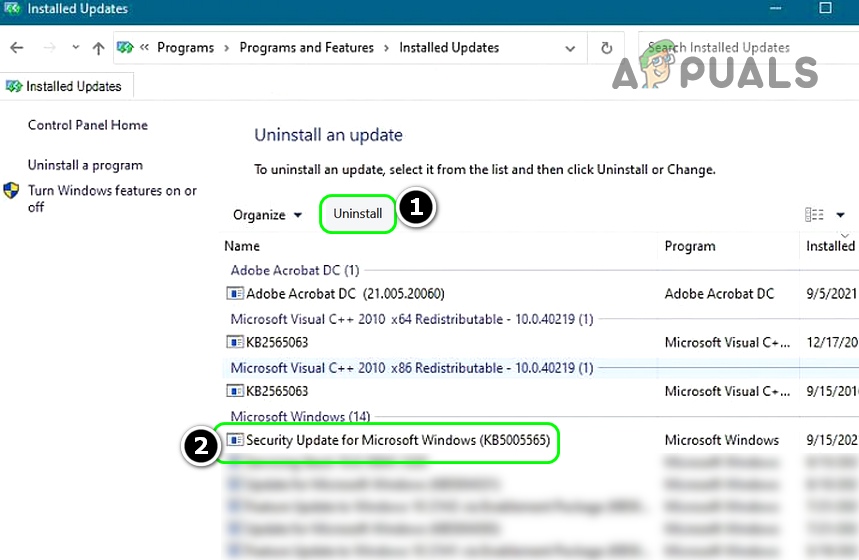Click the KB5005565 update icon
This screenshot has height=560, width=859.
coord(235,440)
